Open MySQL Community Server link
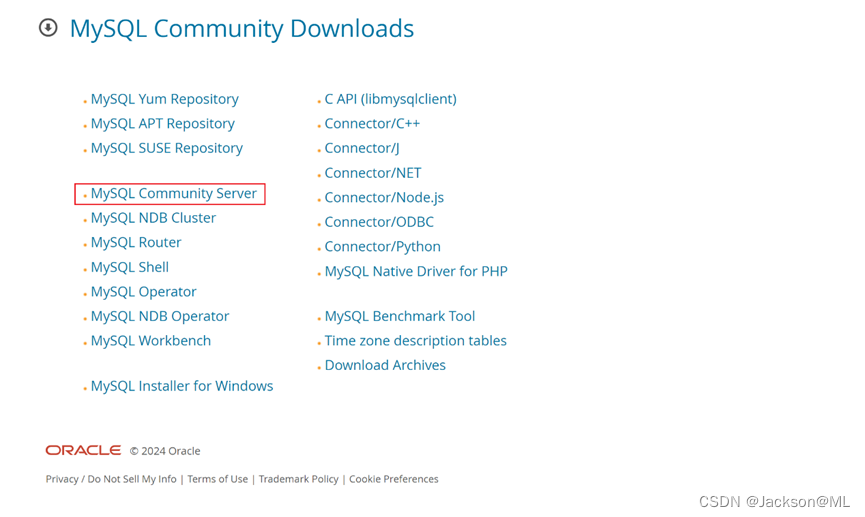 (x=174, y=194)
